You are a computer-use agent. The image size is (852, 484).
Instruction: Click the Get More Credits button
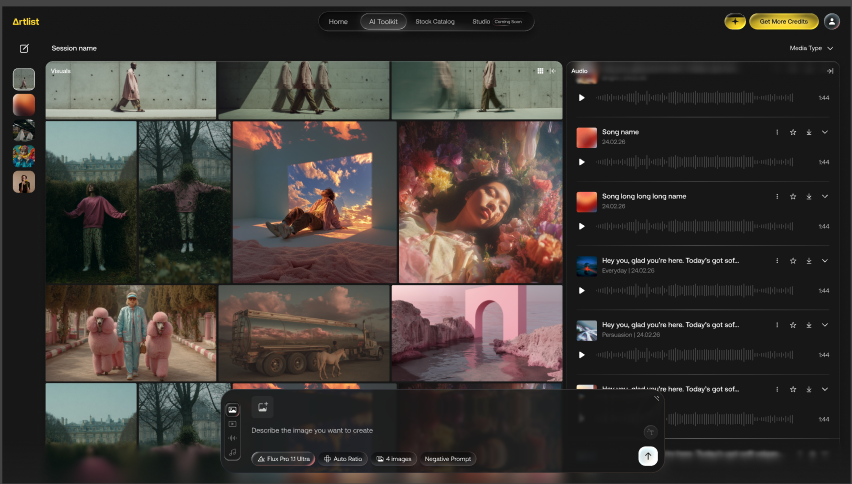pos(783,21)
